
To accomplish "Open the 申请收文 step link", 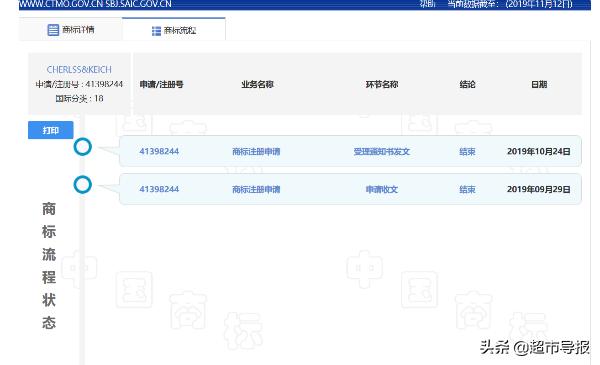I will pyautogui.click(x=382, y=190).
